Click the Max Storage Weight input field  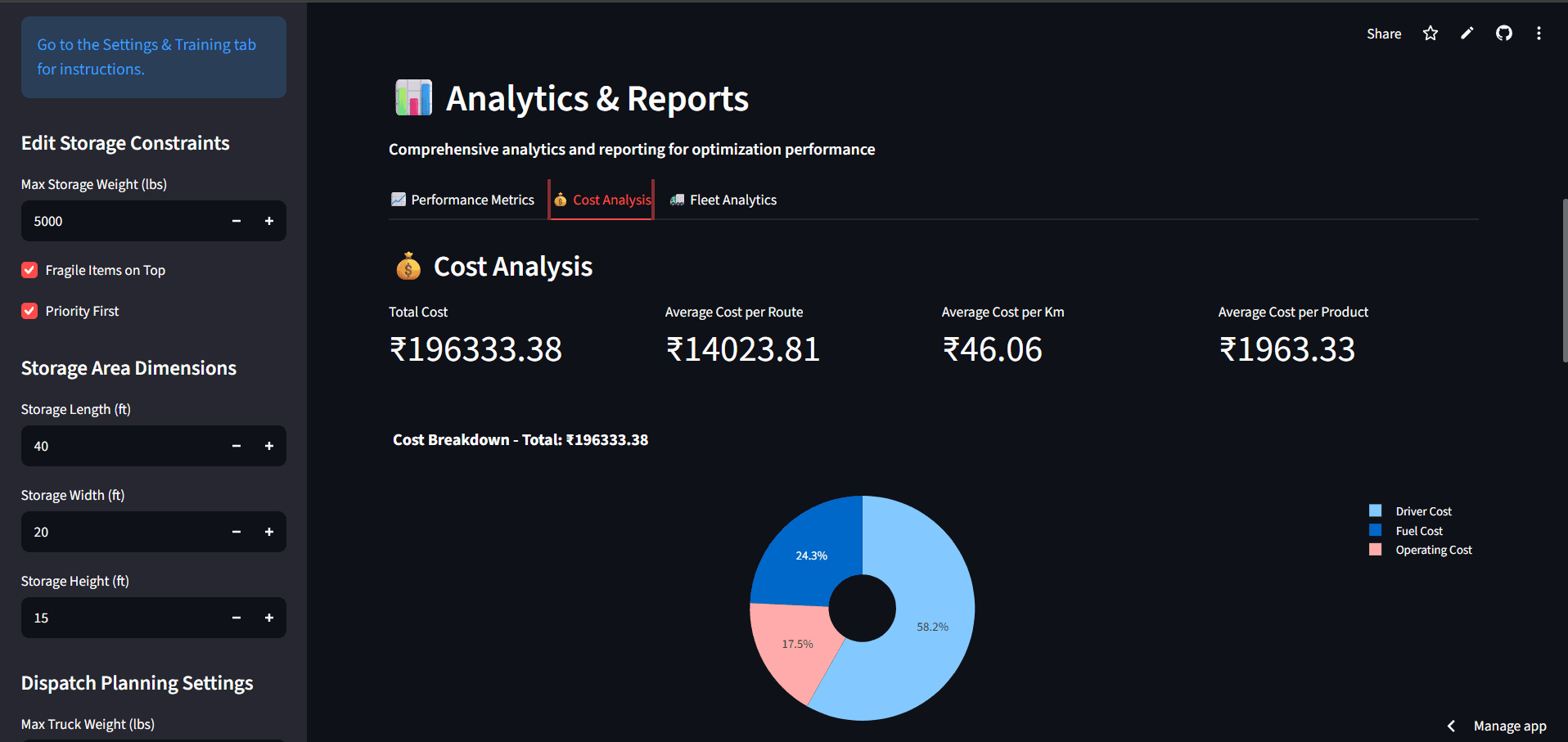coord(121,221)
